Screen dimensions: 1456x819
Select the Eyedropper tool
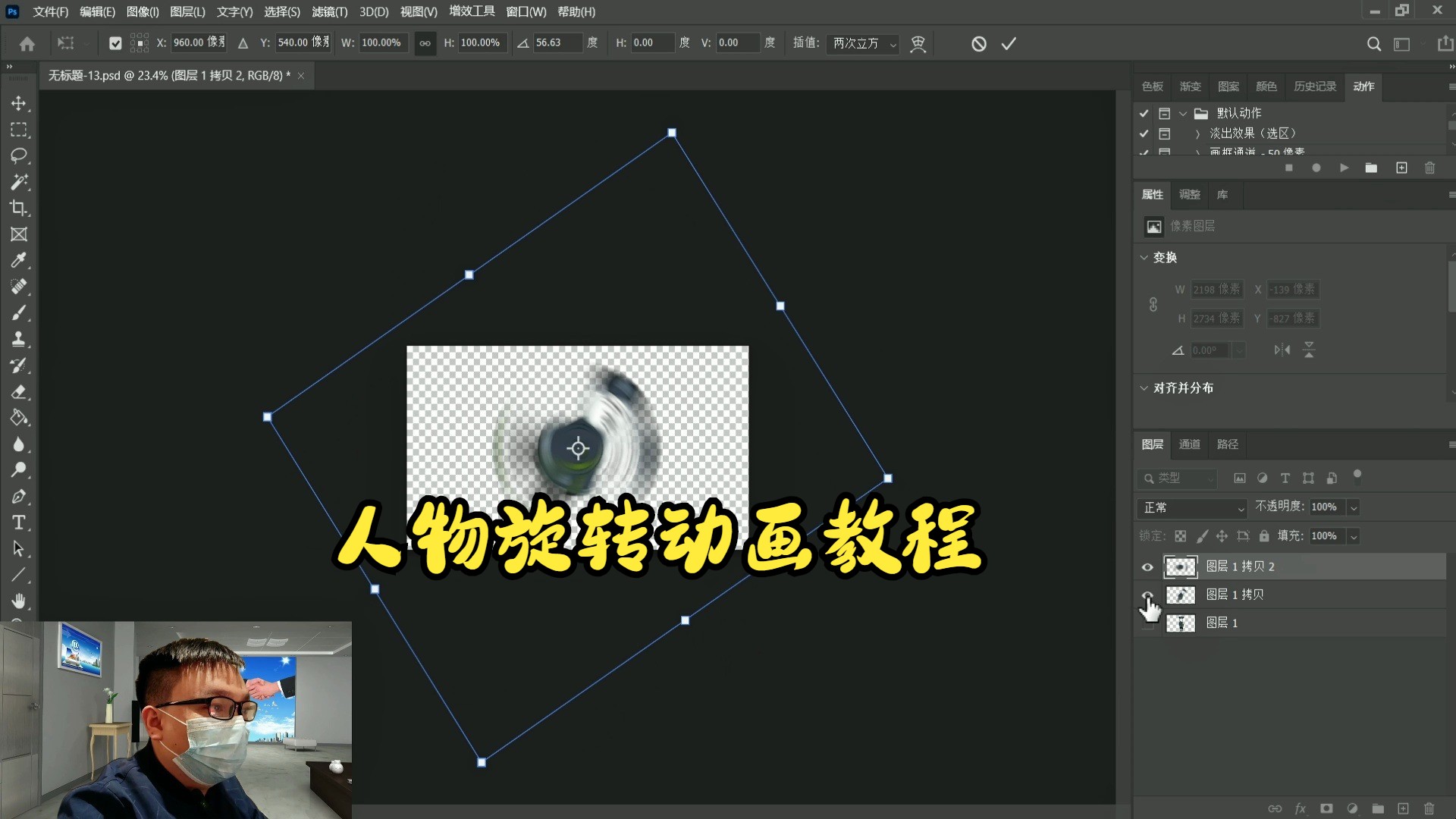(19, 260)
